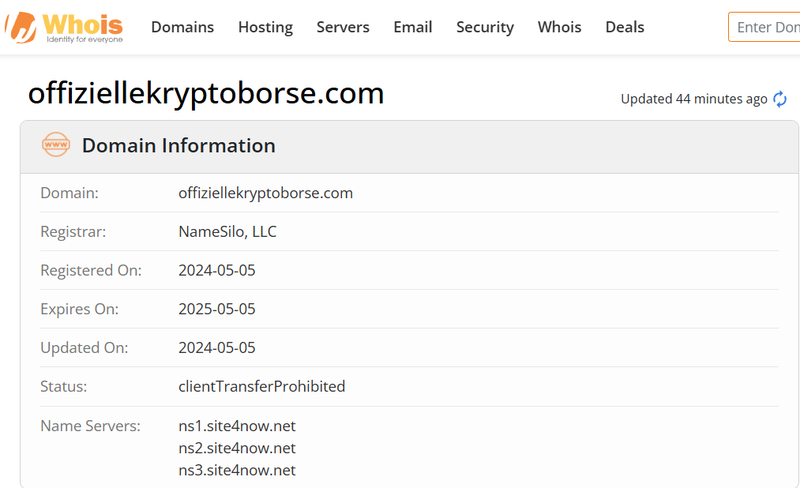Screen dimensions: 800x488
Task: Open the Servers menu
Action: tap(343, 27)
